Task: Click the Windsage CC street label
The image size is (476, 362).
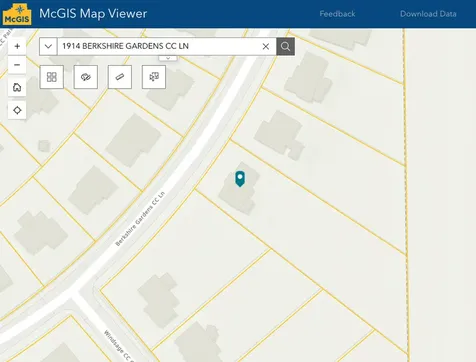Action: [x=118, y=346]
